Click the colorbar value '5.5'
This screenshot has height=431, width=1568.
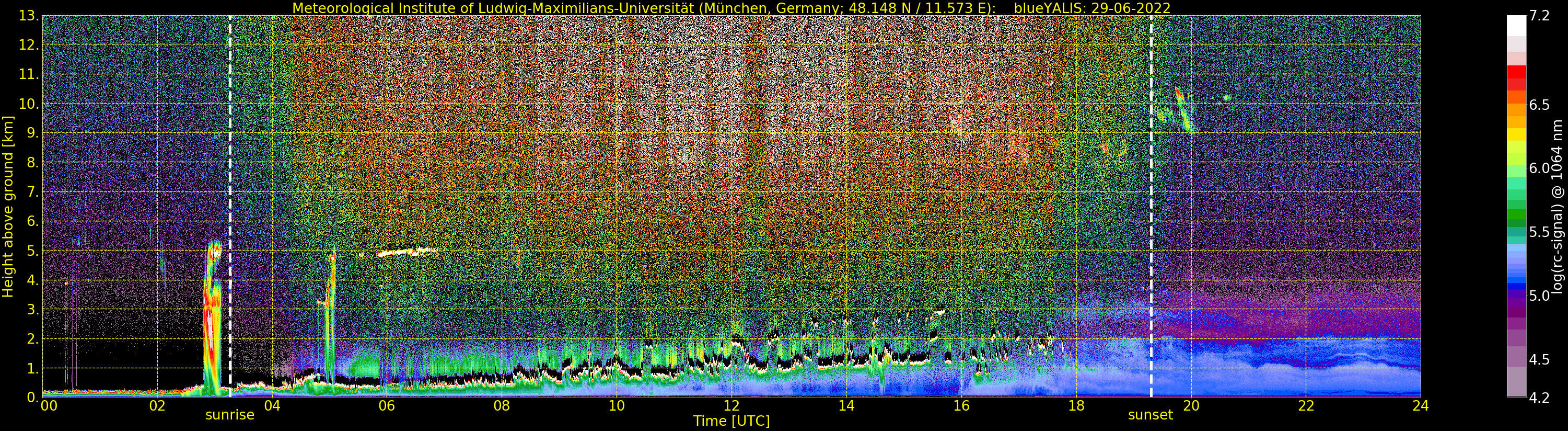click(1539, 232)
